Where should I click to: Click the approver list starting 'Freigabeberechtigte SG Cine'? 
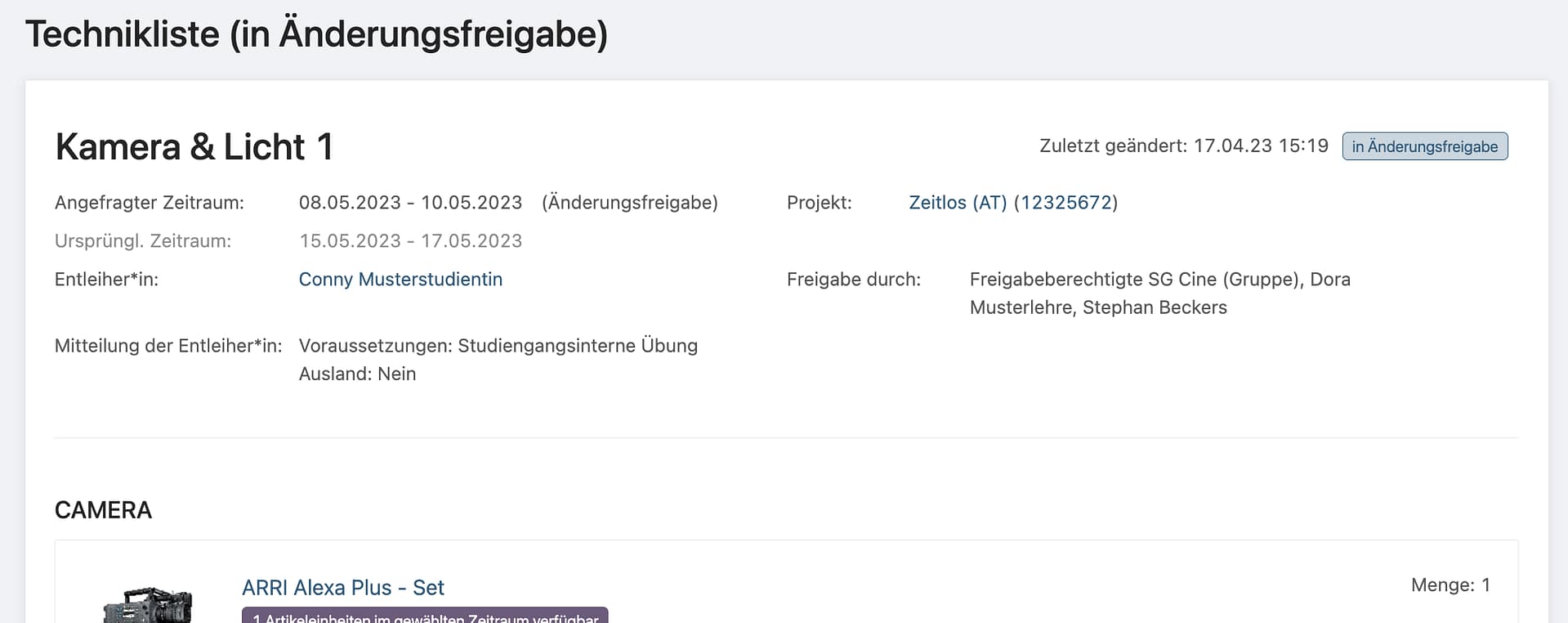[x=1159, y=294]
